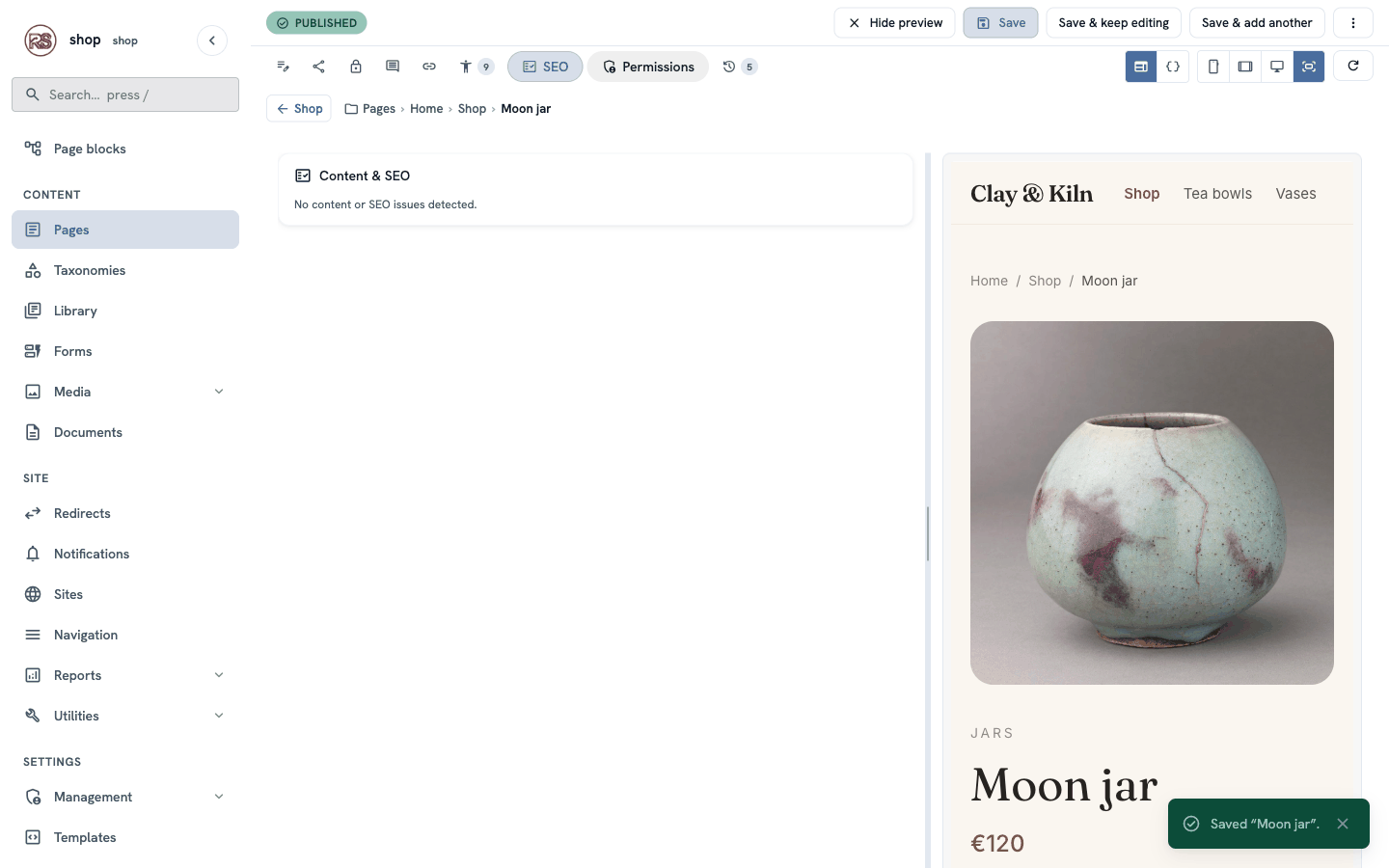Screen dimensions: 1389x868
Task: Switch preview to fit-to-screen size
Action: pos(1309,67)
